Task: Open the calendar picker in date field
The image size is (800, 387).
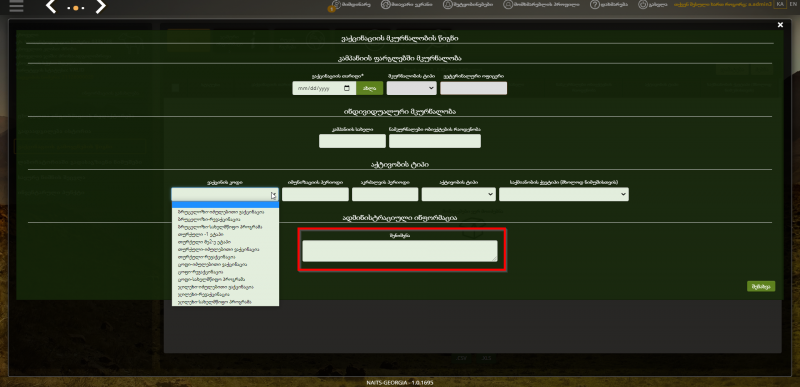Action: (x=347, y=88)
